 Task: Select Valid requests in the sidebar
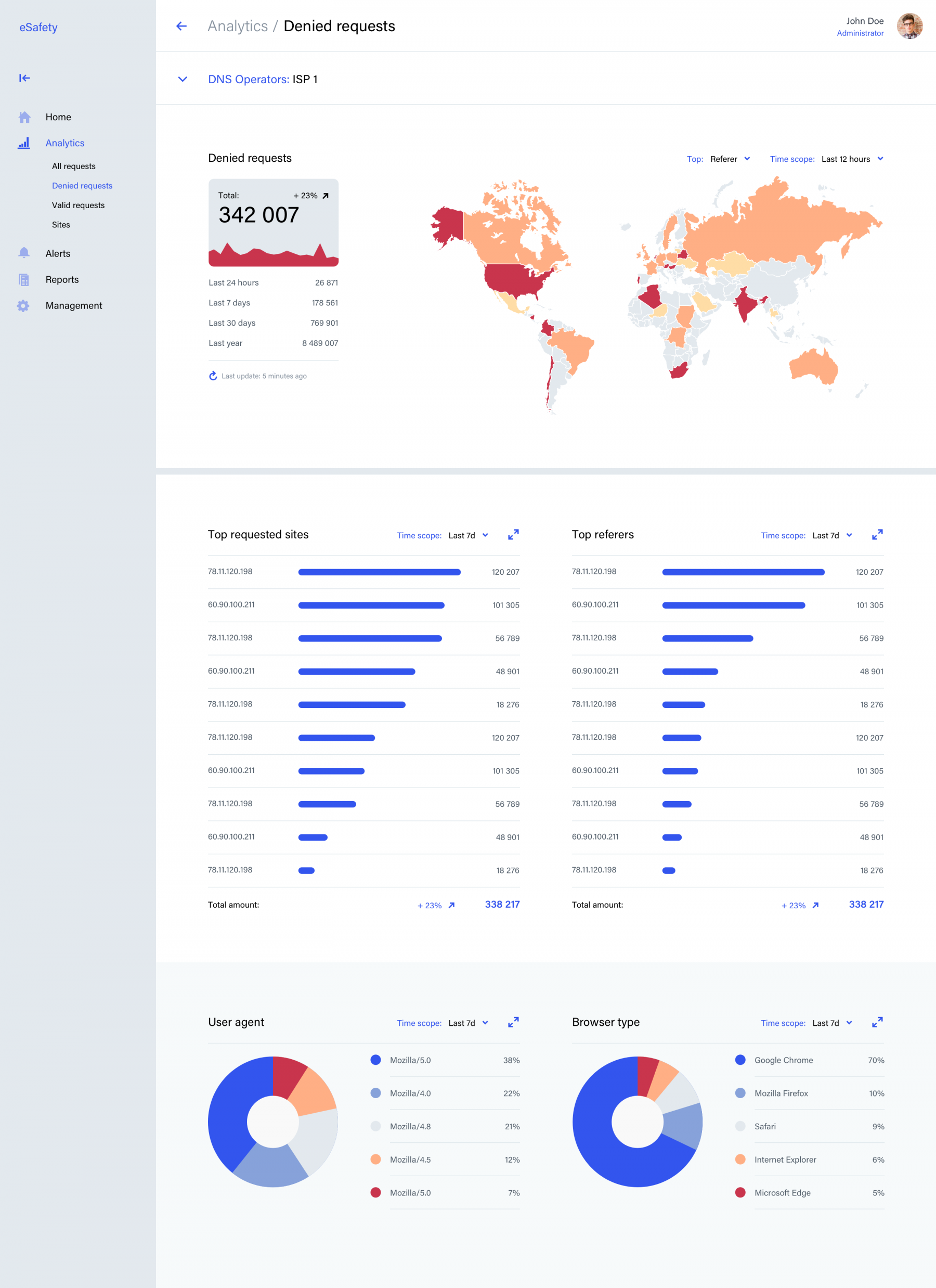click(79, 205)
